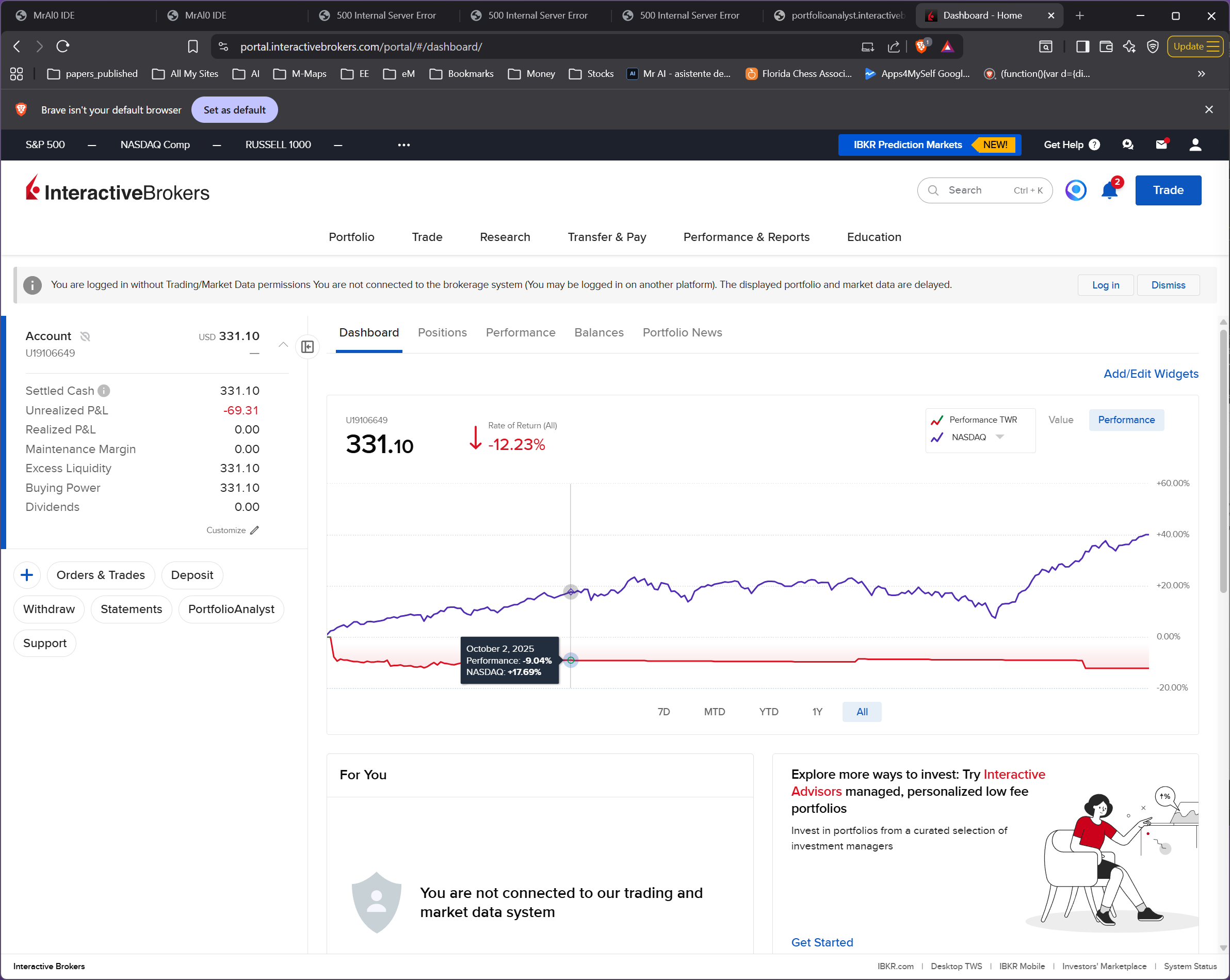Screen dimensions: 1230x980
Task: Open the Portfolio menu
Action: [x=351, y=237]
